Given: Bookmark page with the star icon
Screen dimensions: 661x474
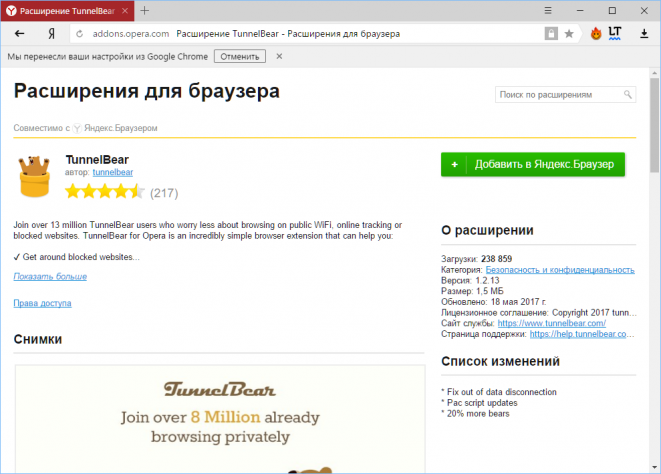Looking at the screenshot, I should click(x=569, y=34).
